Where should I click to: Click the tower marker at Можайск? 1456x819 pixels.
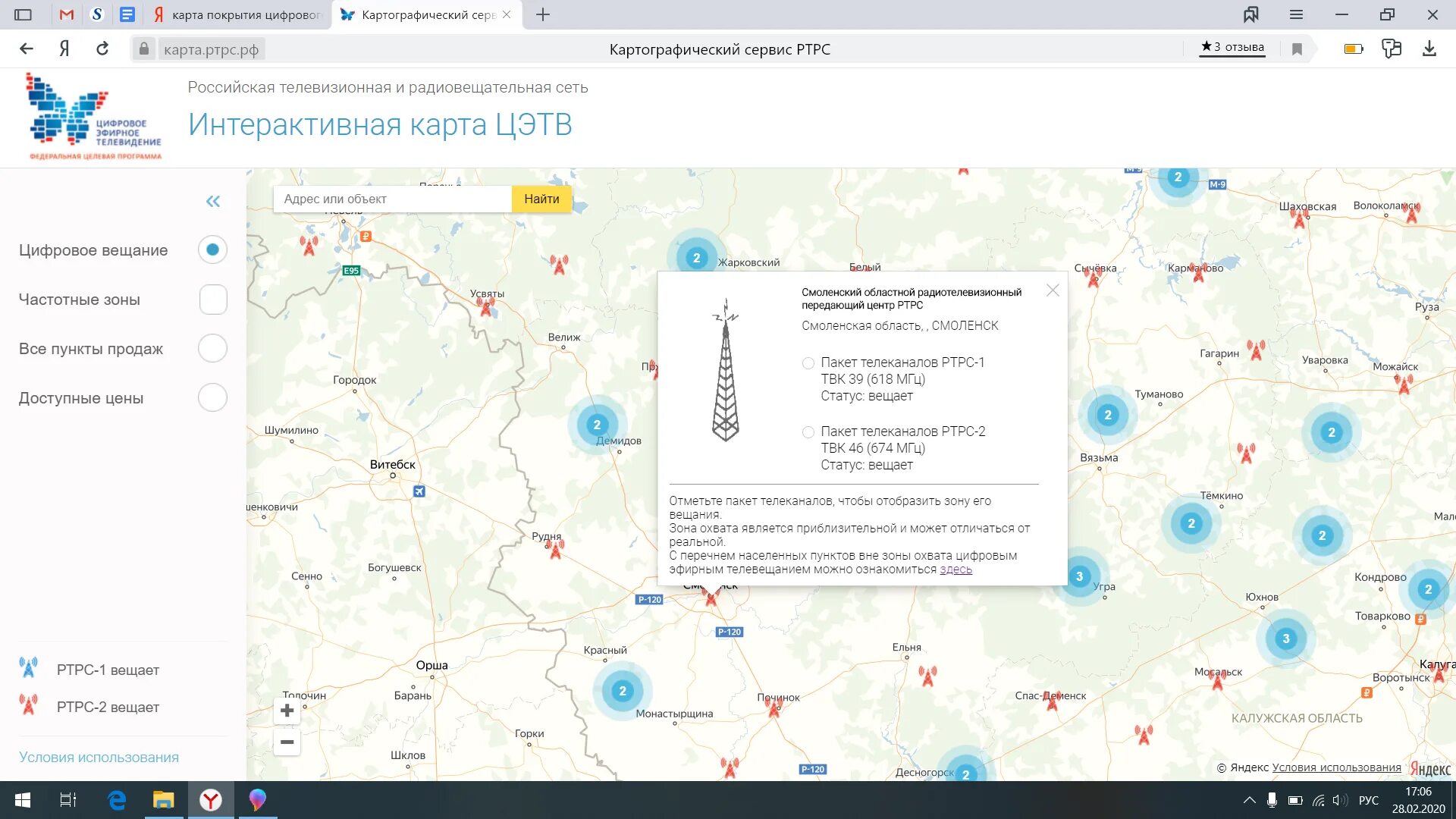point(1404,384)
